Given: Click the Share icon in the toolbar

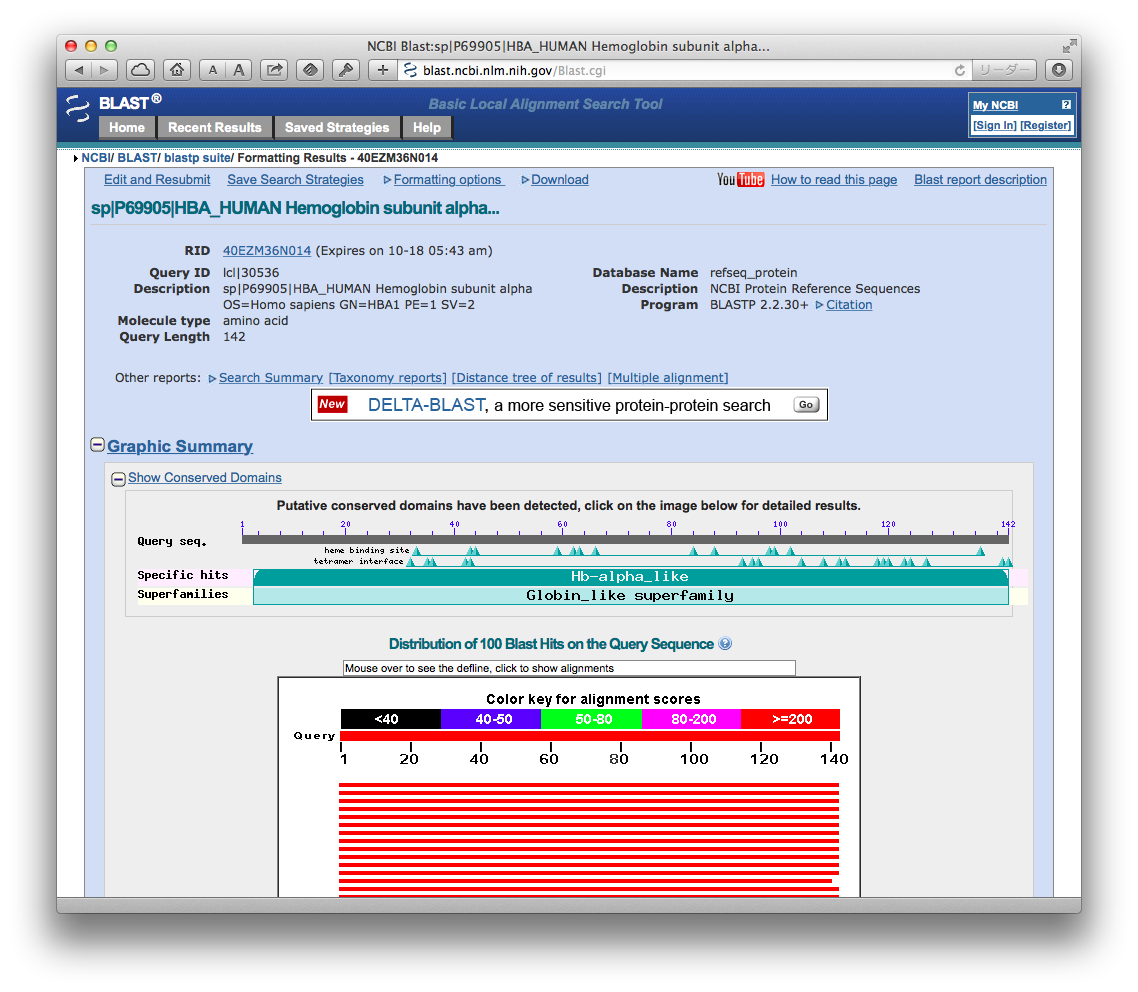Looking at the screenshot, I should click(273, 70).
